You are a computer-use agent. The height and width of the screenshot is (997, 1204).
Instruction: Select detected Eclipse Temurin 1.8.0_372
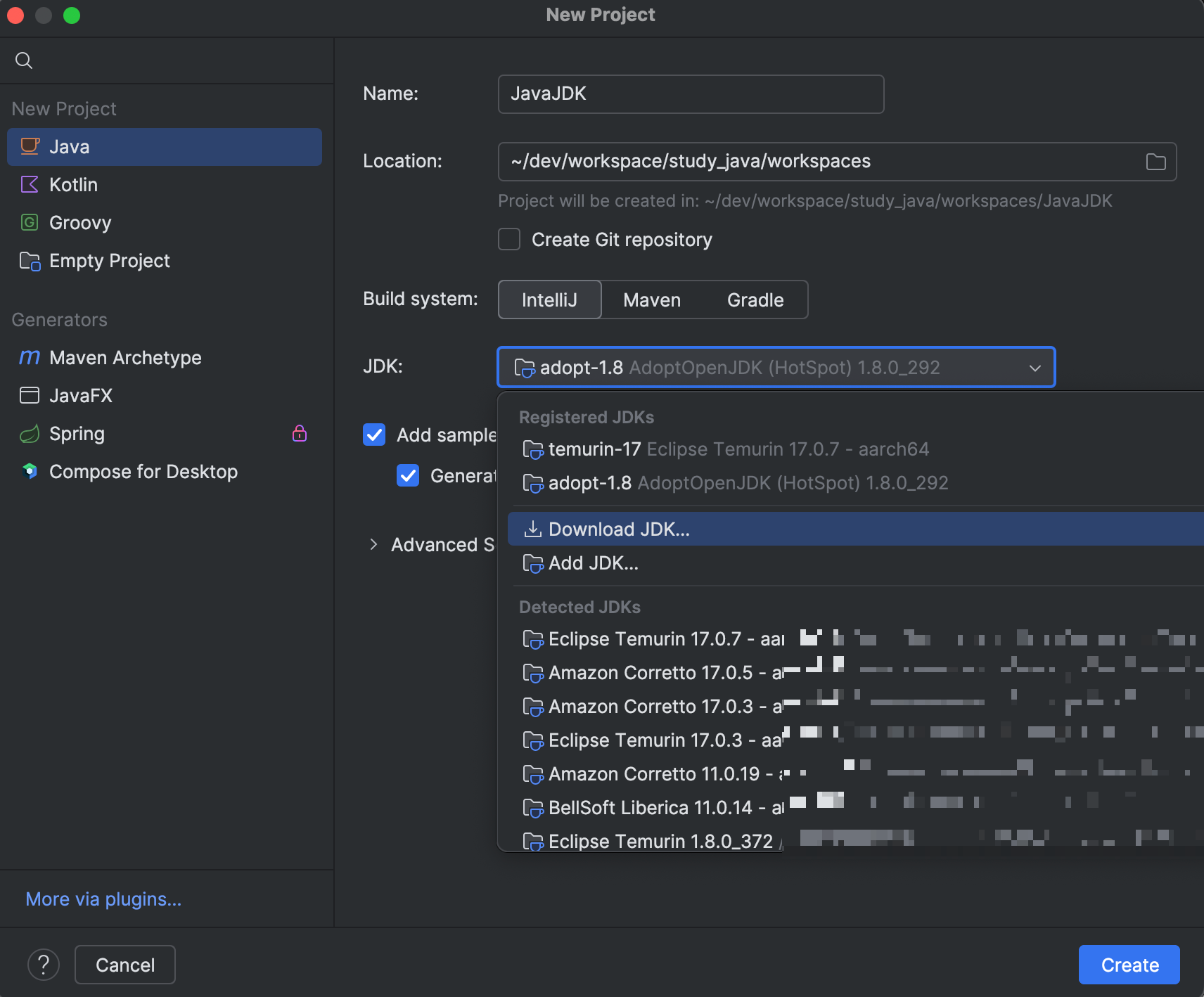(x=856, y=840)
